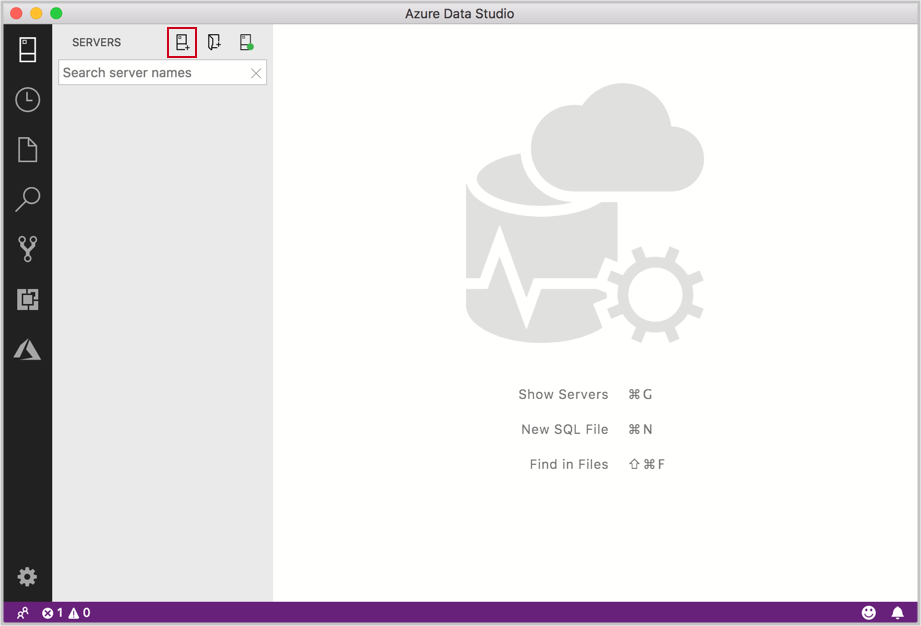Click the SERVERS panel title

point(96,42)
